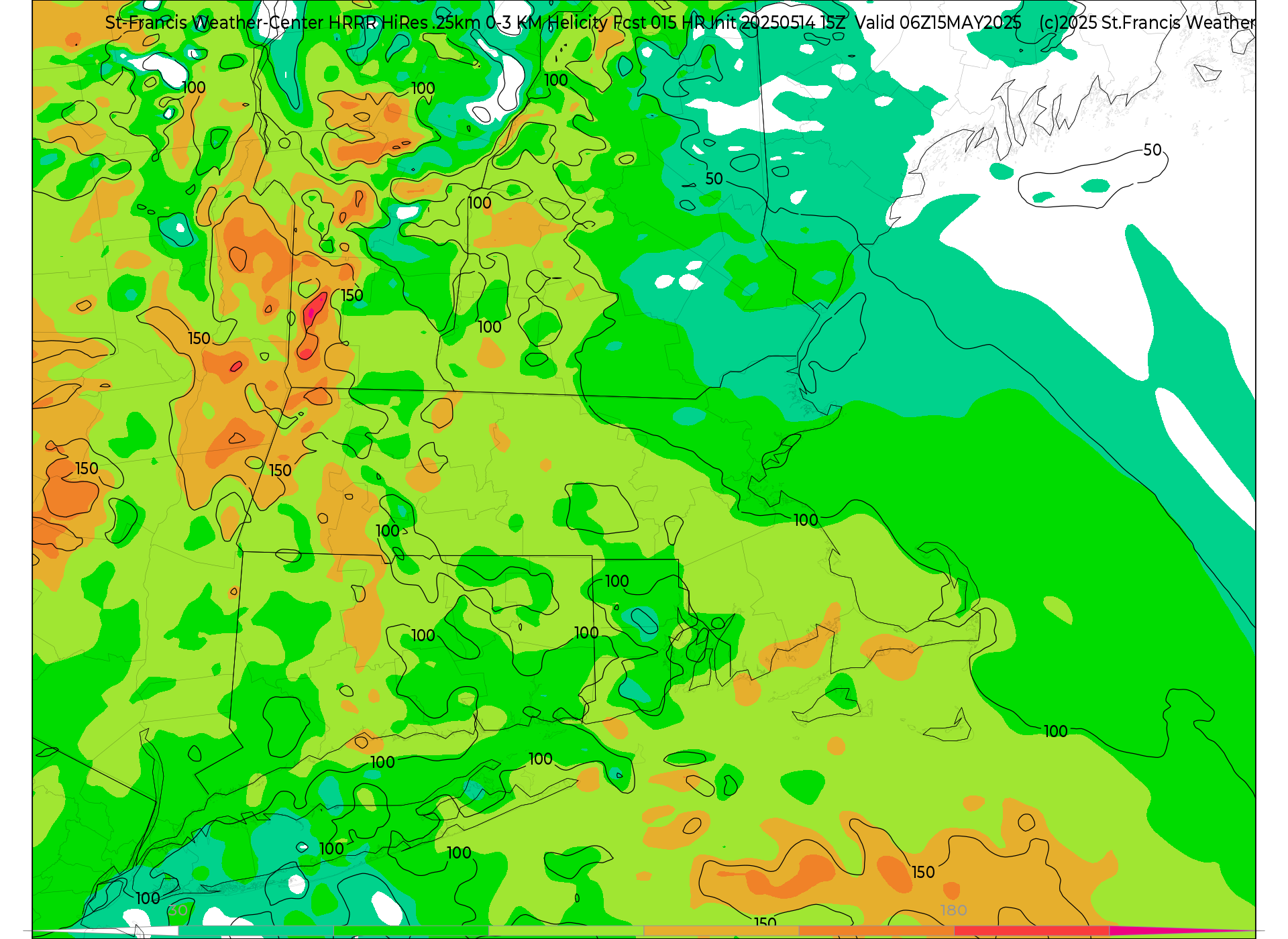Select the red color bar segment
The image size is (1288, 939).
point(1031,930)
